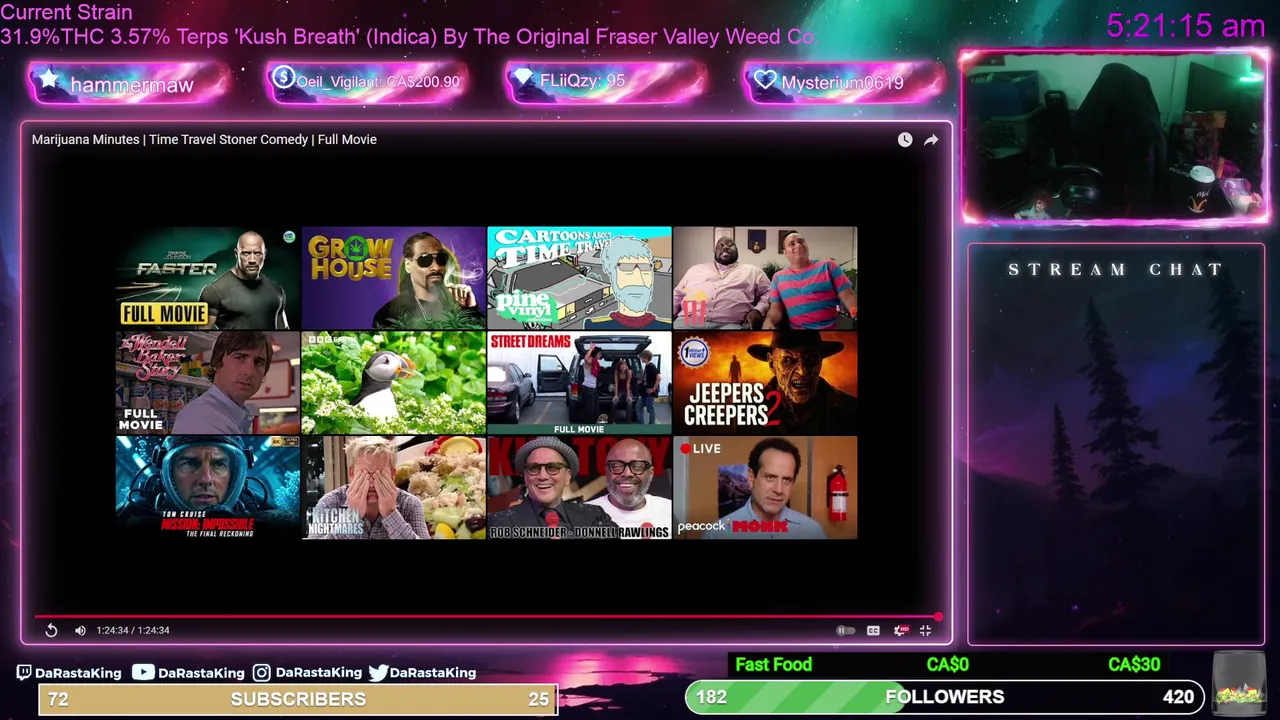
Task: Open Rob Schneider - Donnell Rawlings thumbnail
Action: (579, 487)
